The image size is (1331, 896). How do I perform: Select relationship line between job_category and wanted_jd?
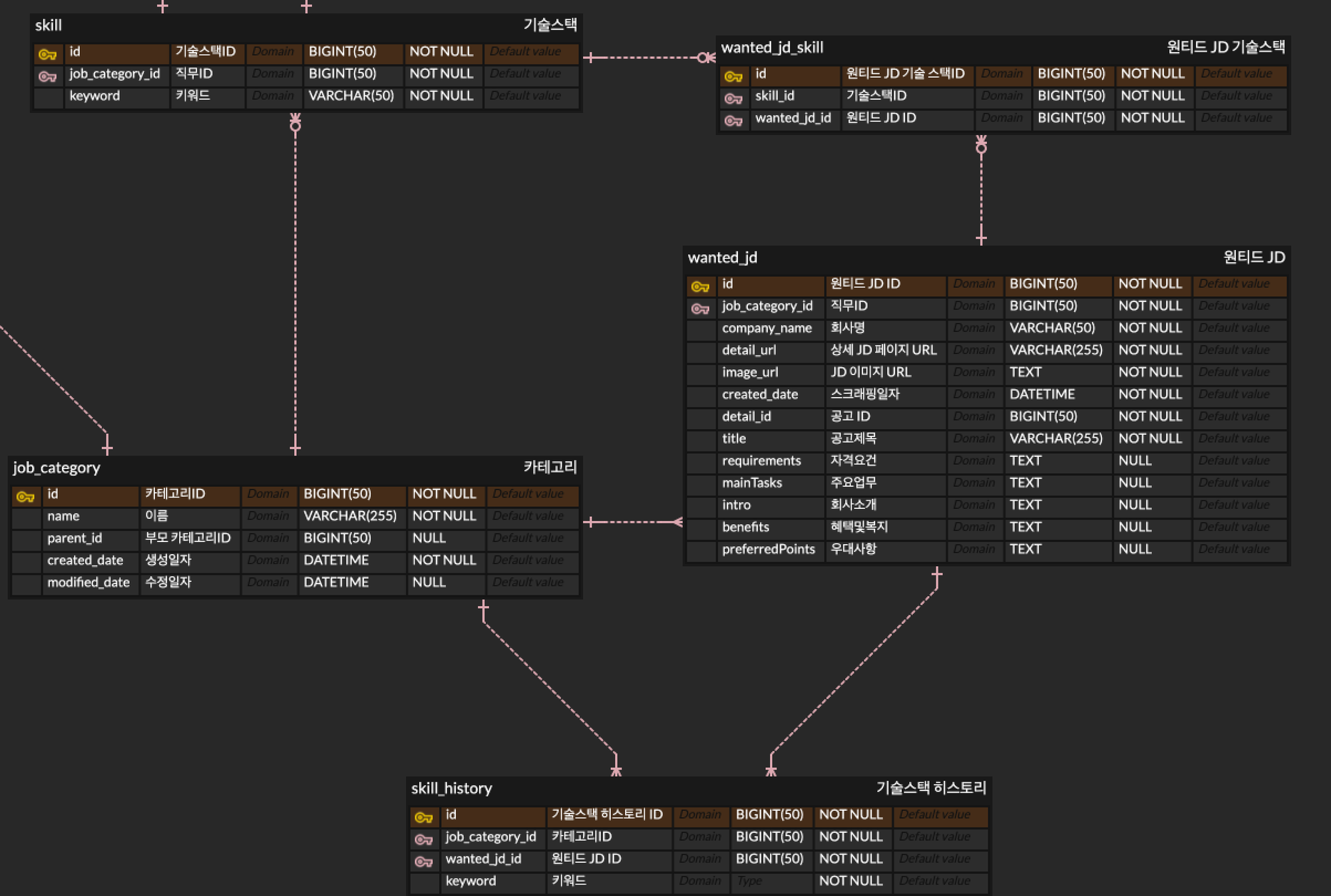click(632, 522)
